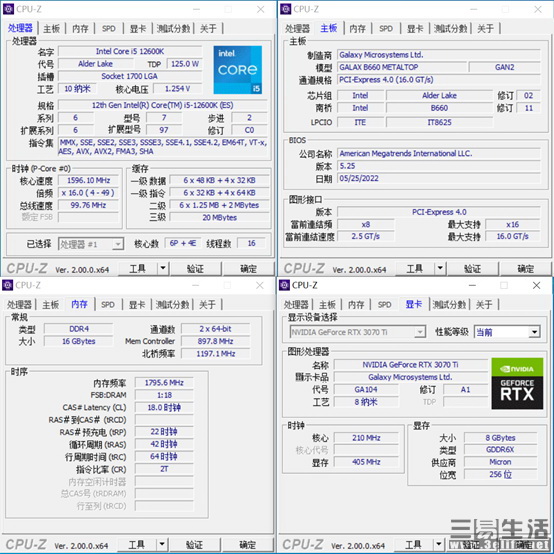Click 工具 button in memory window
The height and width of the screenshot is (554, 554).
[136, 544]
